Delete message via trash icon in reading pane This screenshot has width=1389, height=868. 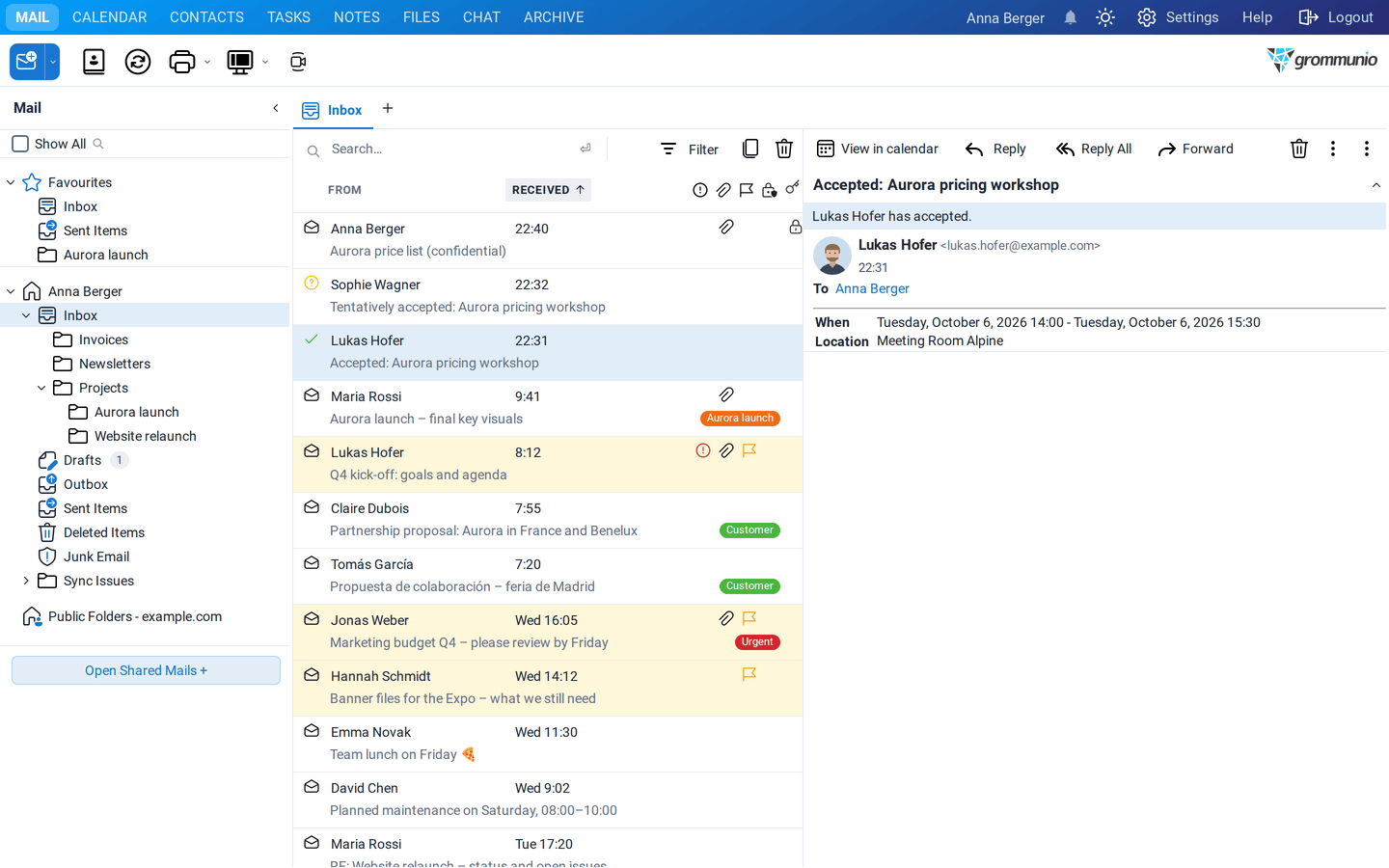tap(1299, 149)
